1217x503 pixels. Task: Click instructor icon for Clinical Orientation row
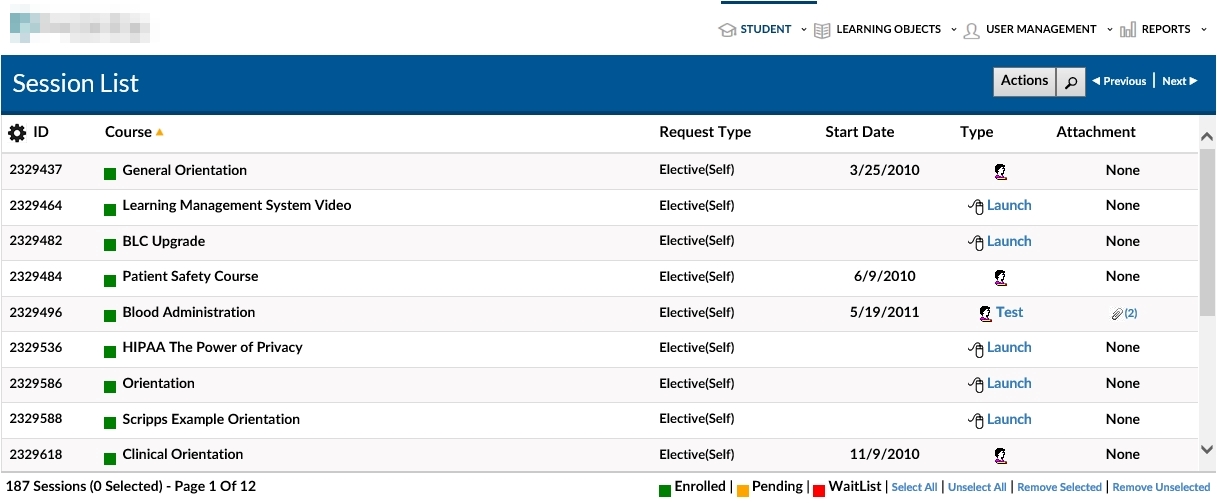tap(1000, 455)
